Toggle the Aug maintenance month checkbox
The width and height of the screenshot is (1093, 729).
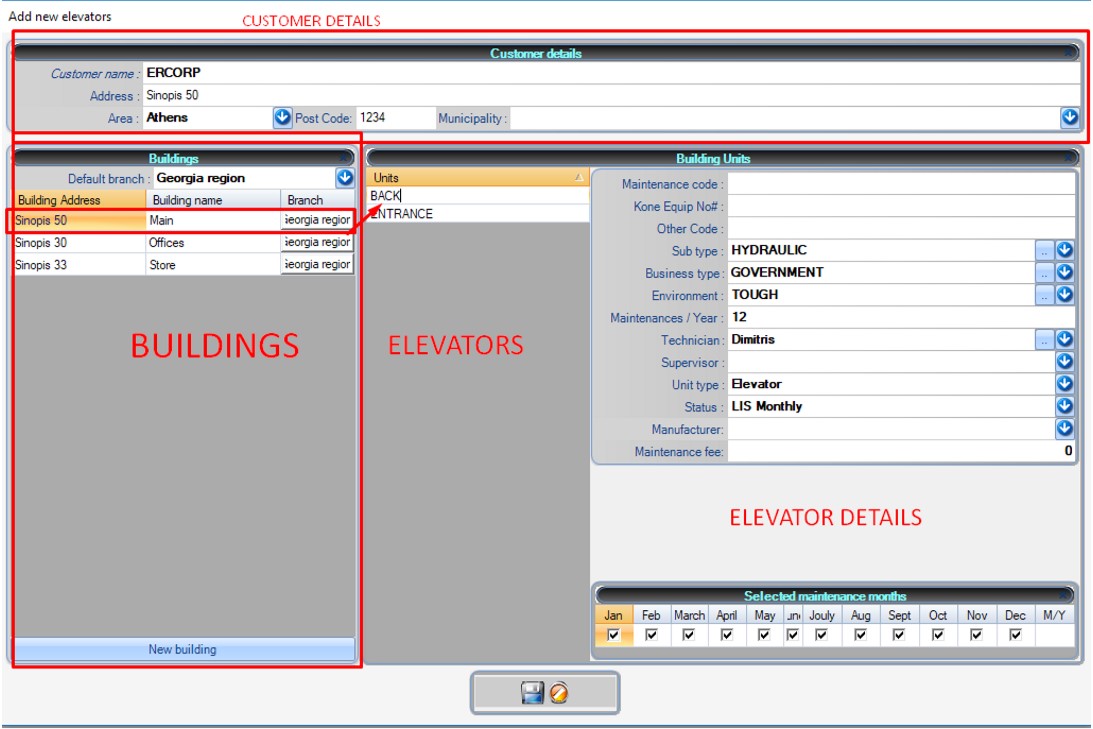pos(860,635)
